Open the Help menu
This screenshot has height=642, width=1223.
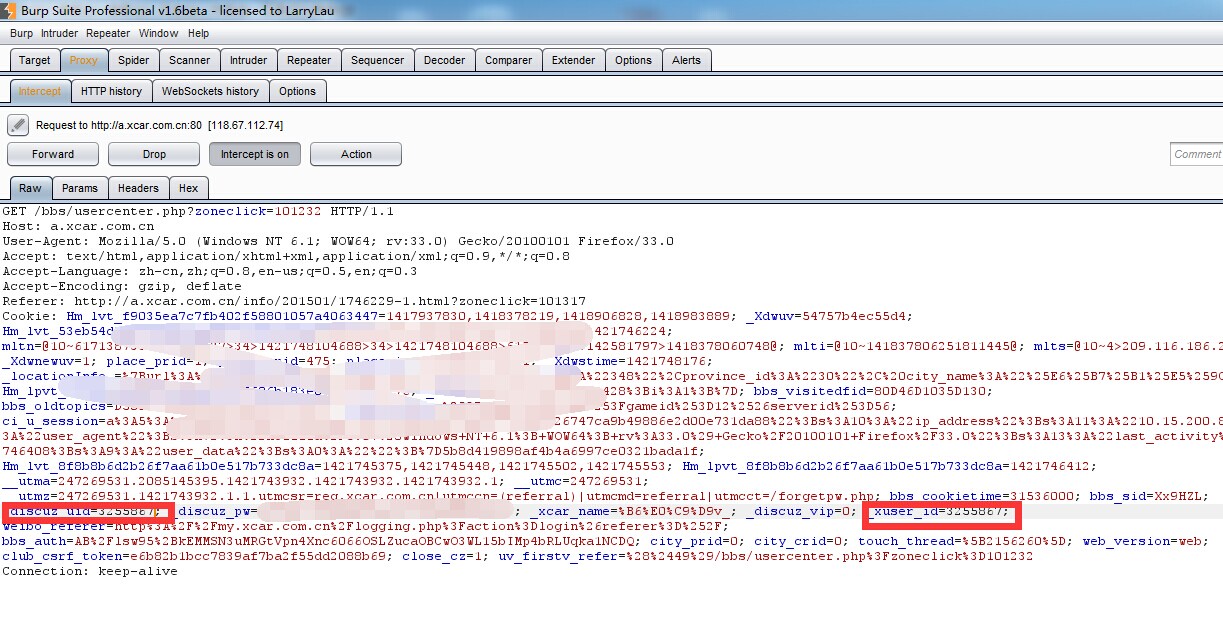(198, 33)
